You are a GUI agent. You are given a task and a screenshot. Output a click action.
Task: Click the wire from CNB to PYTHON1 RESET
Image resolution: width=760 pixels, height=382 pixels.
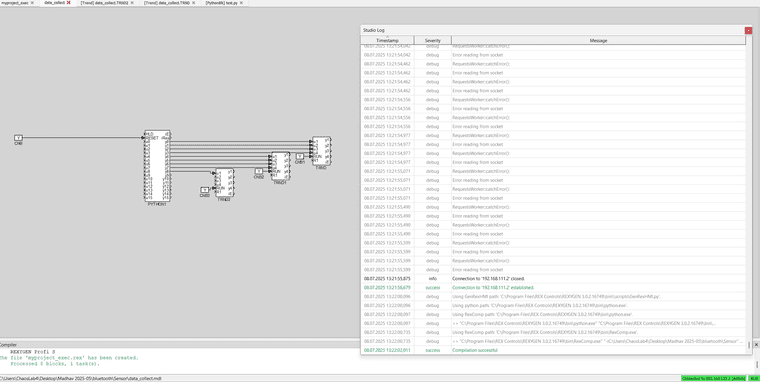pos(83,138)
